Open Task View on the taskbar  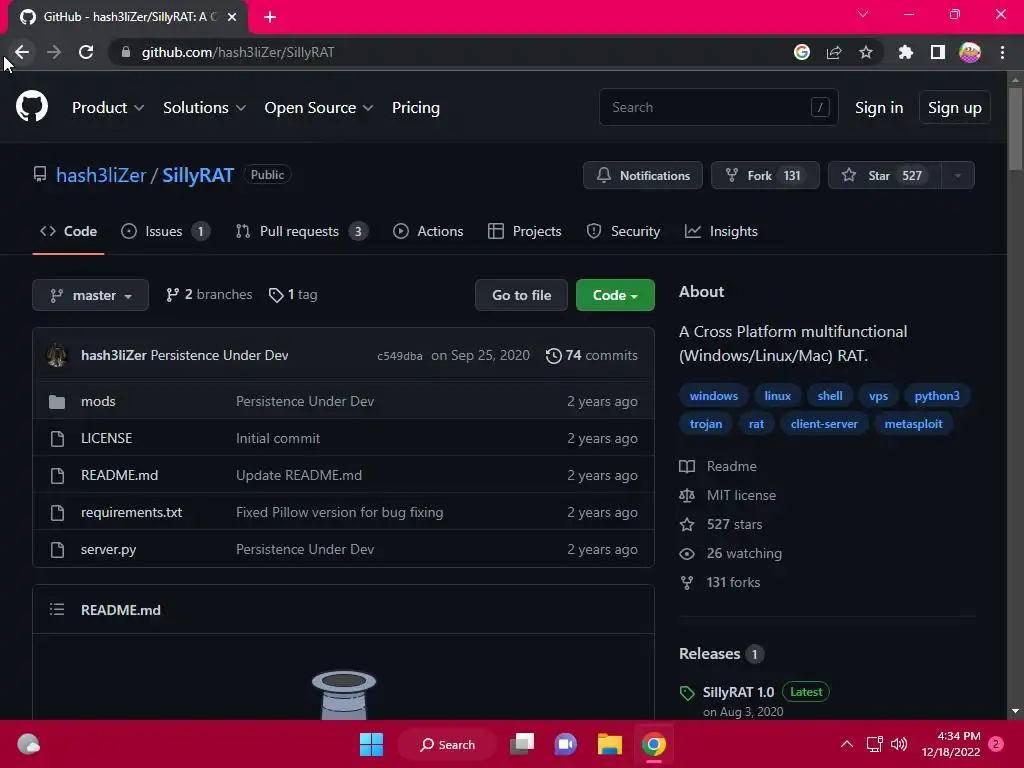(x=522, y=744)
